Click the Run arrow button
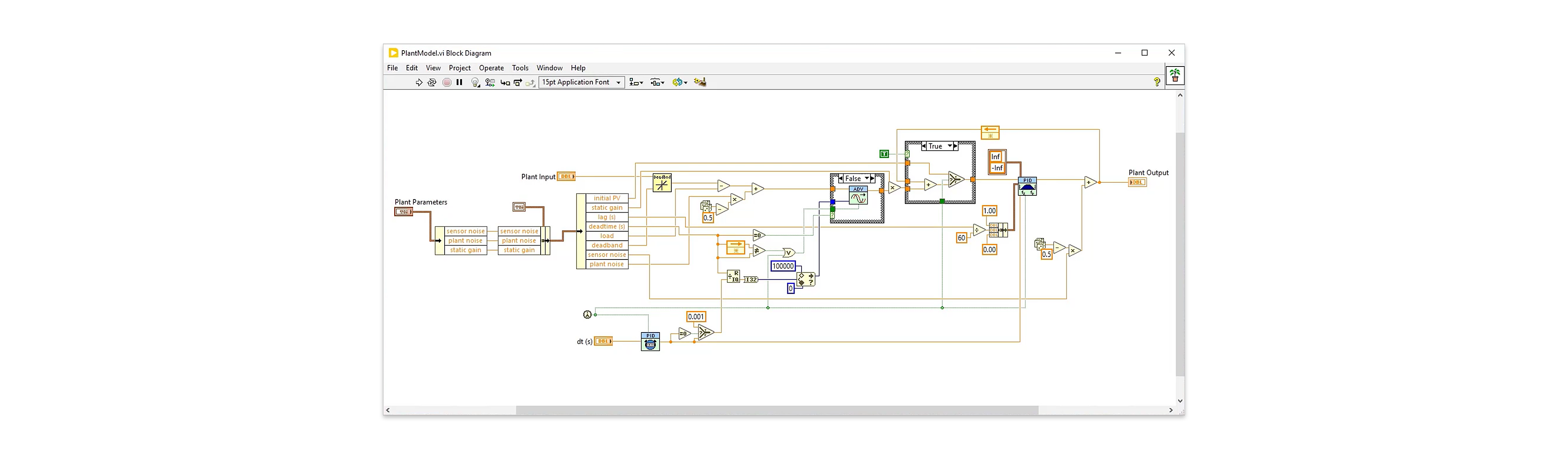The width and height of the screenshot is (1568, 459). point(419,82)
